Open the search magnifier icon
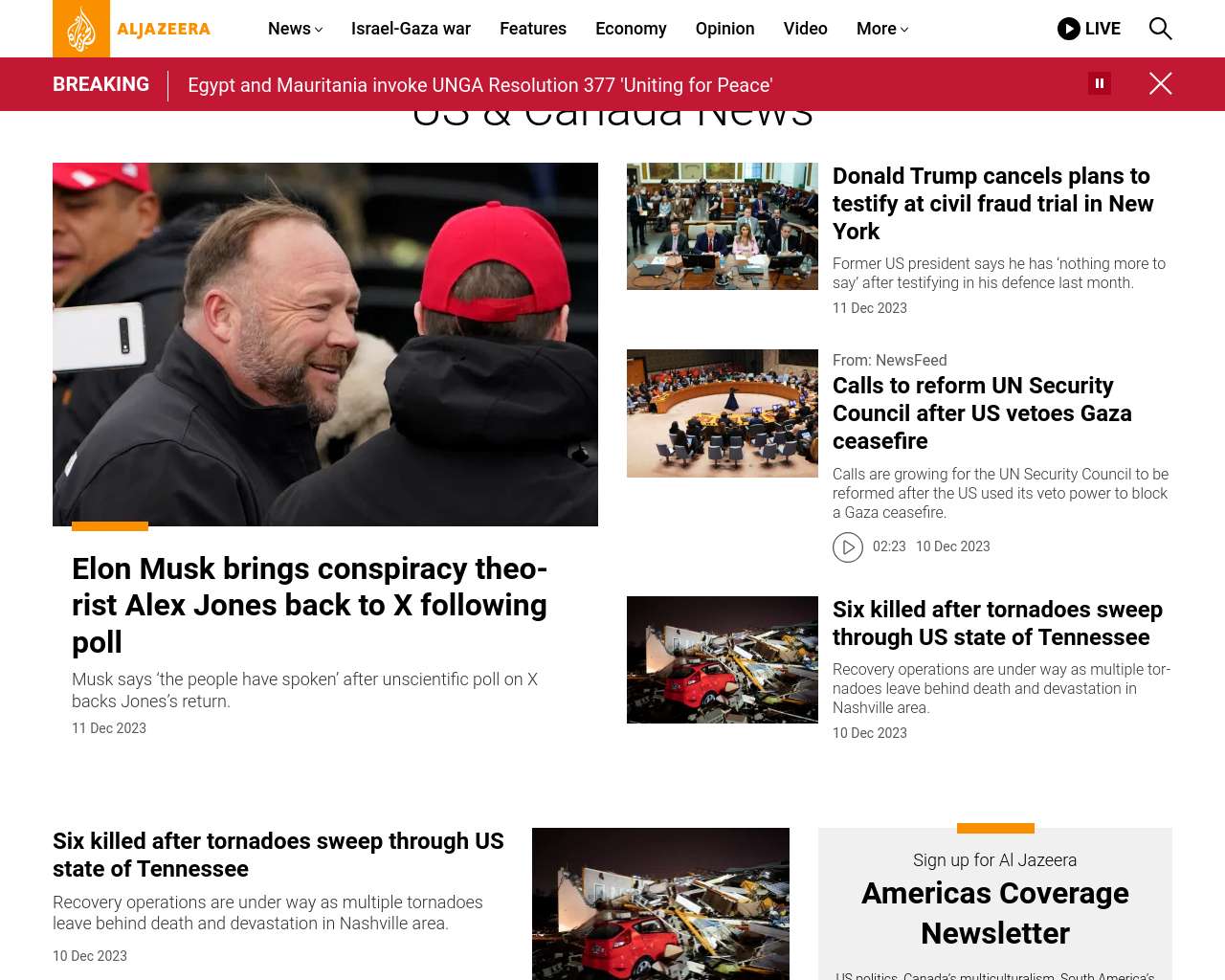The width and height of the screenshot is (1225, 980). click(1160, 29)
